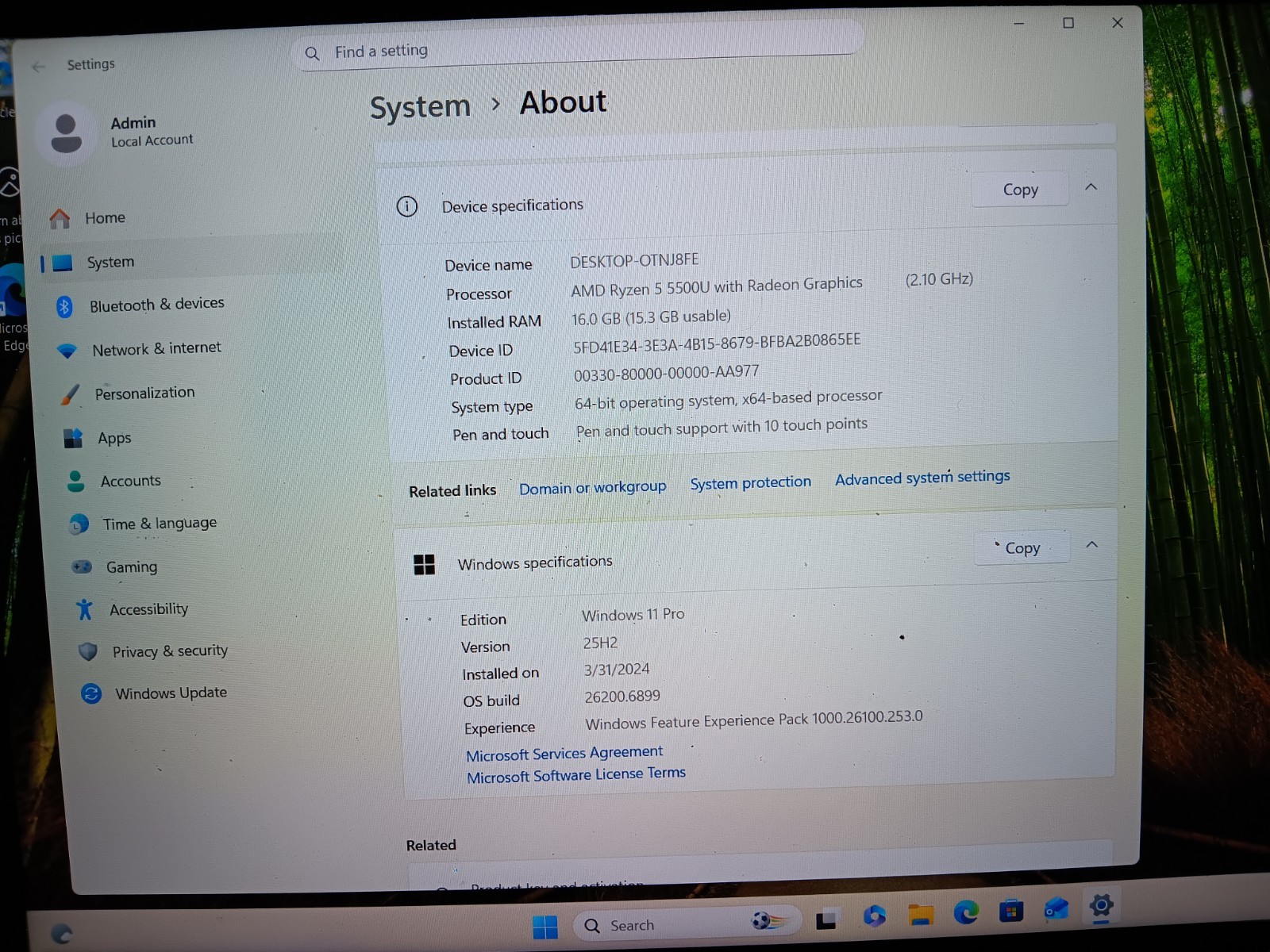1270x952 pixels.
Task: Click the Network wifi icon in sidebar
Action: tap(67, 351)
